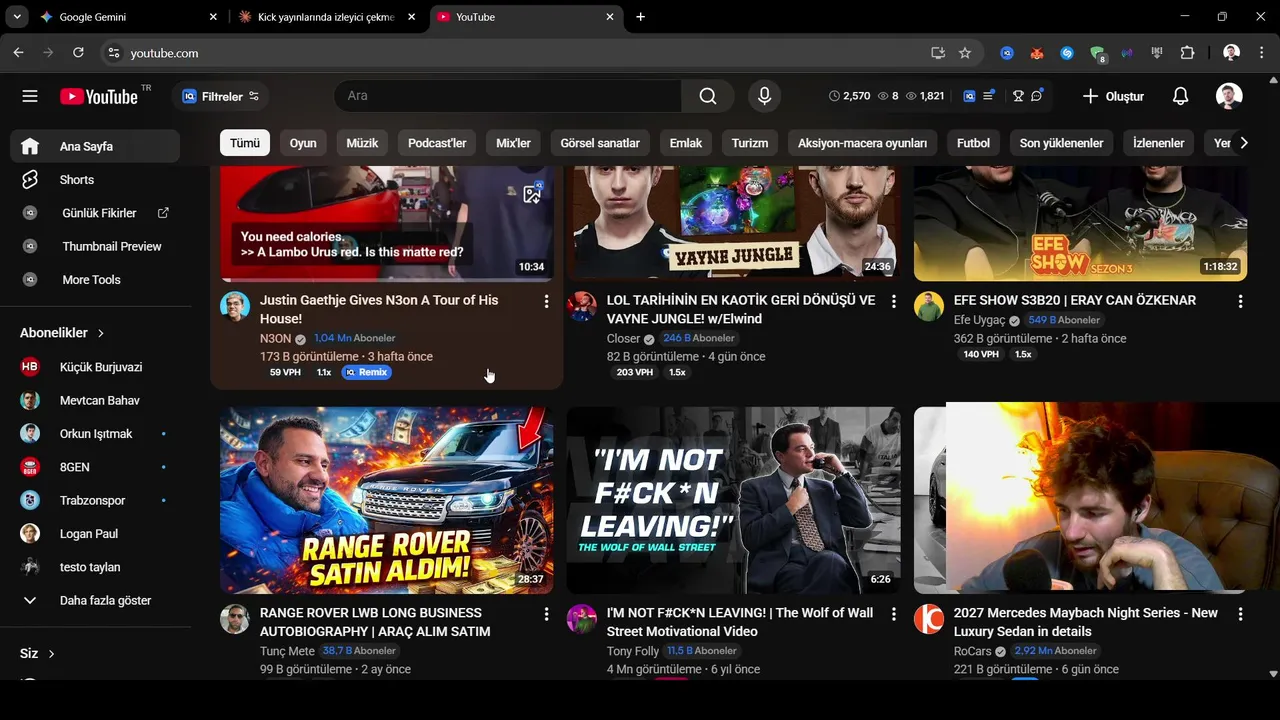Viewport: 1280px width, 720px height.
Task: Open Orkun Işıtmak subscription
Action: [x=95, y=434]
